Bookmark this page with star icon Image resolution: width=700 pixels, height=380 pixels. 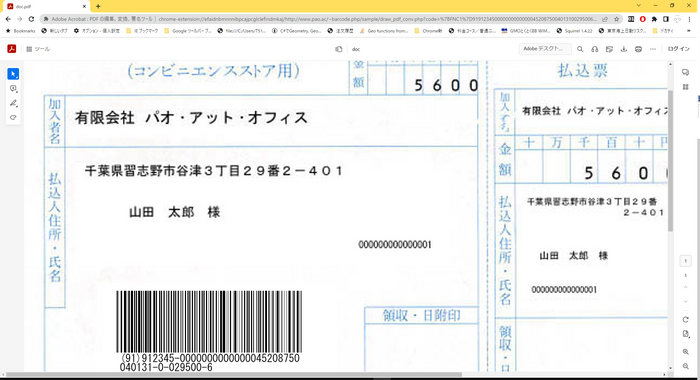pos(617,19)
